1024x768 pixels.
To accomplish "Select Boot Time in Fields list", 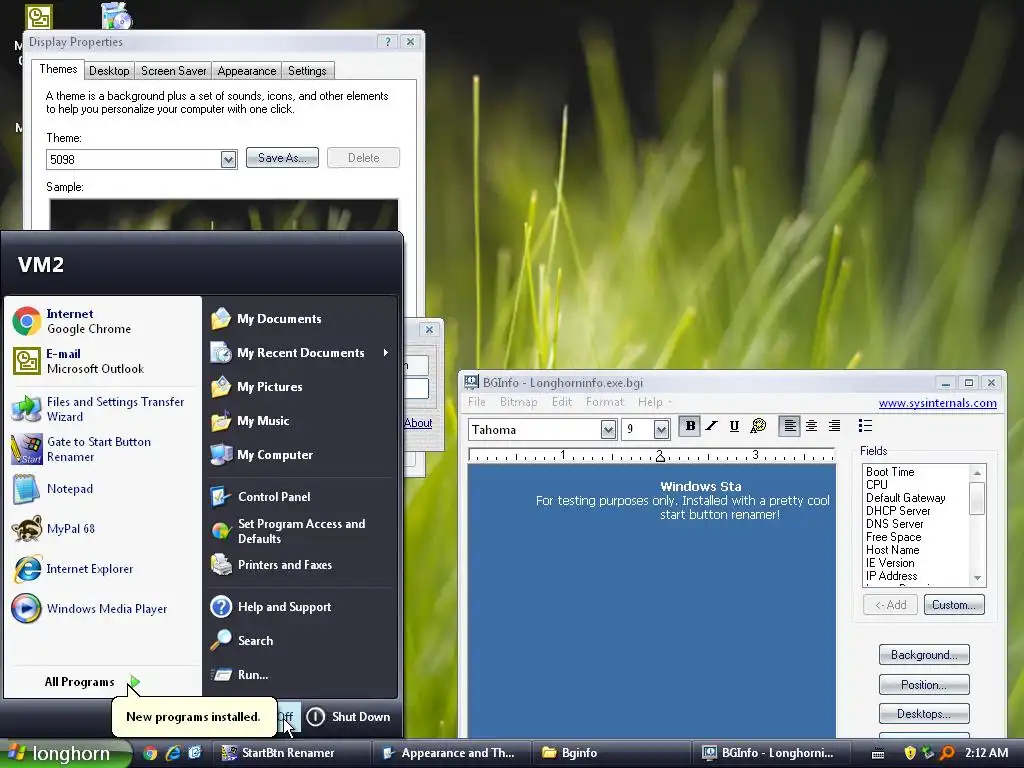I will [x=890, y=472].
